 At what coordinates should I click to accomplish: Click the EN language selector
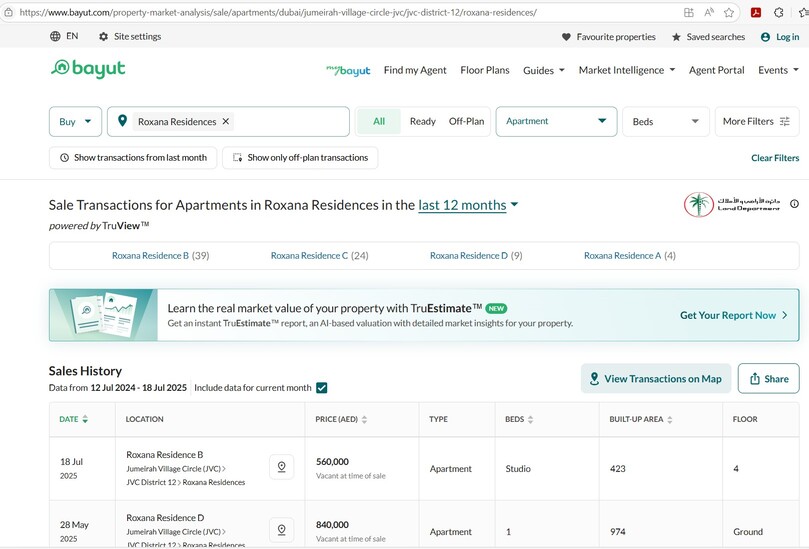pos(72,36)
